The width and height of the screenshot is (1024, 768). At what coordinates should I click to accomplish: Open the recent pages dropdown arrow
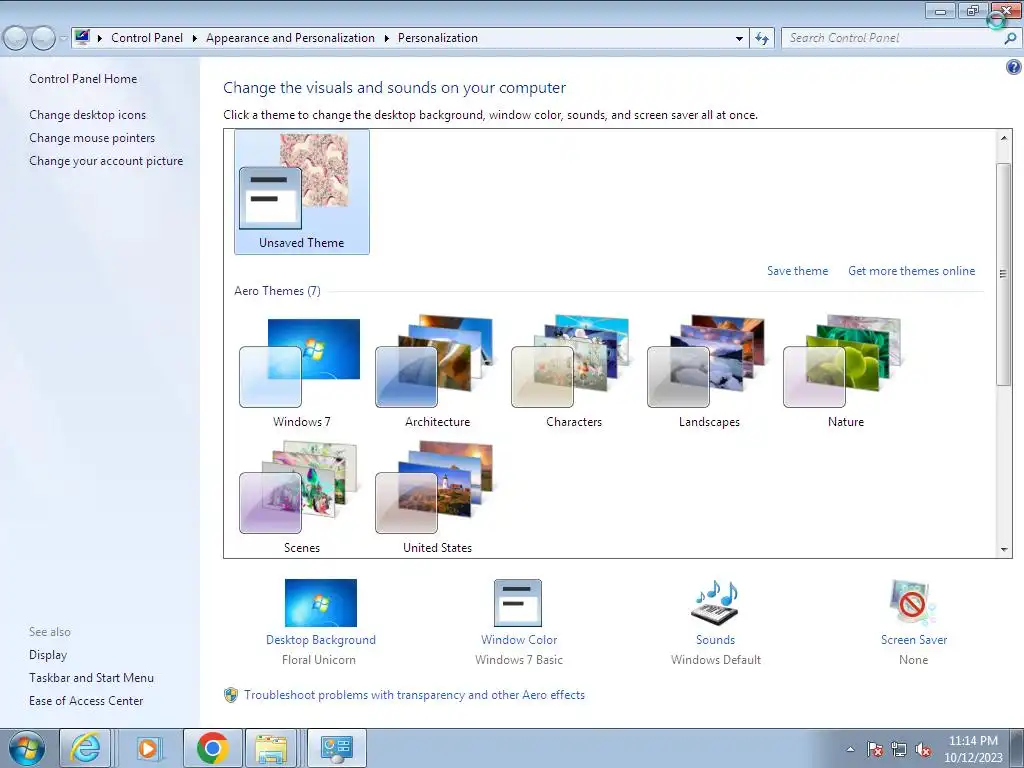click(63, 39)
